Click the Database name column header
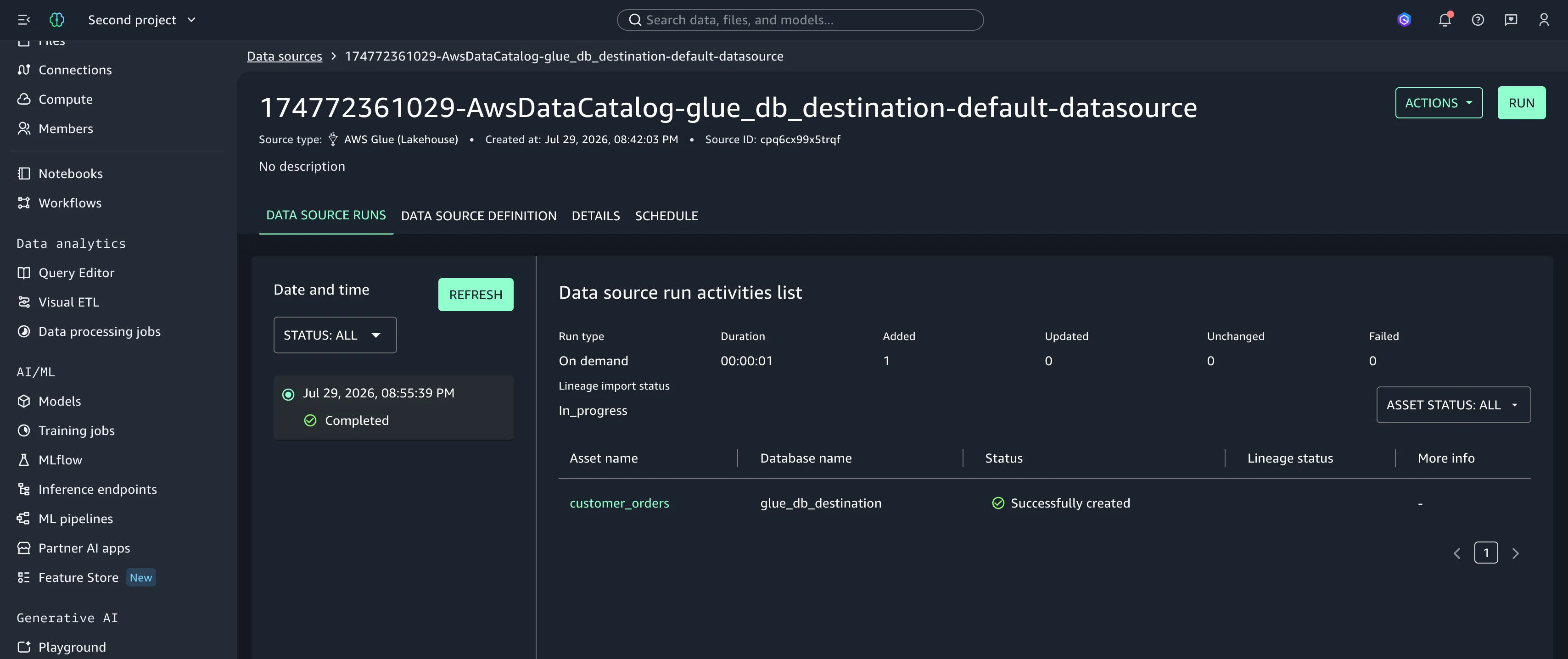This screenshot has width=1568, height=659. tap(805, 458)
